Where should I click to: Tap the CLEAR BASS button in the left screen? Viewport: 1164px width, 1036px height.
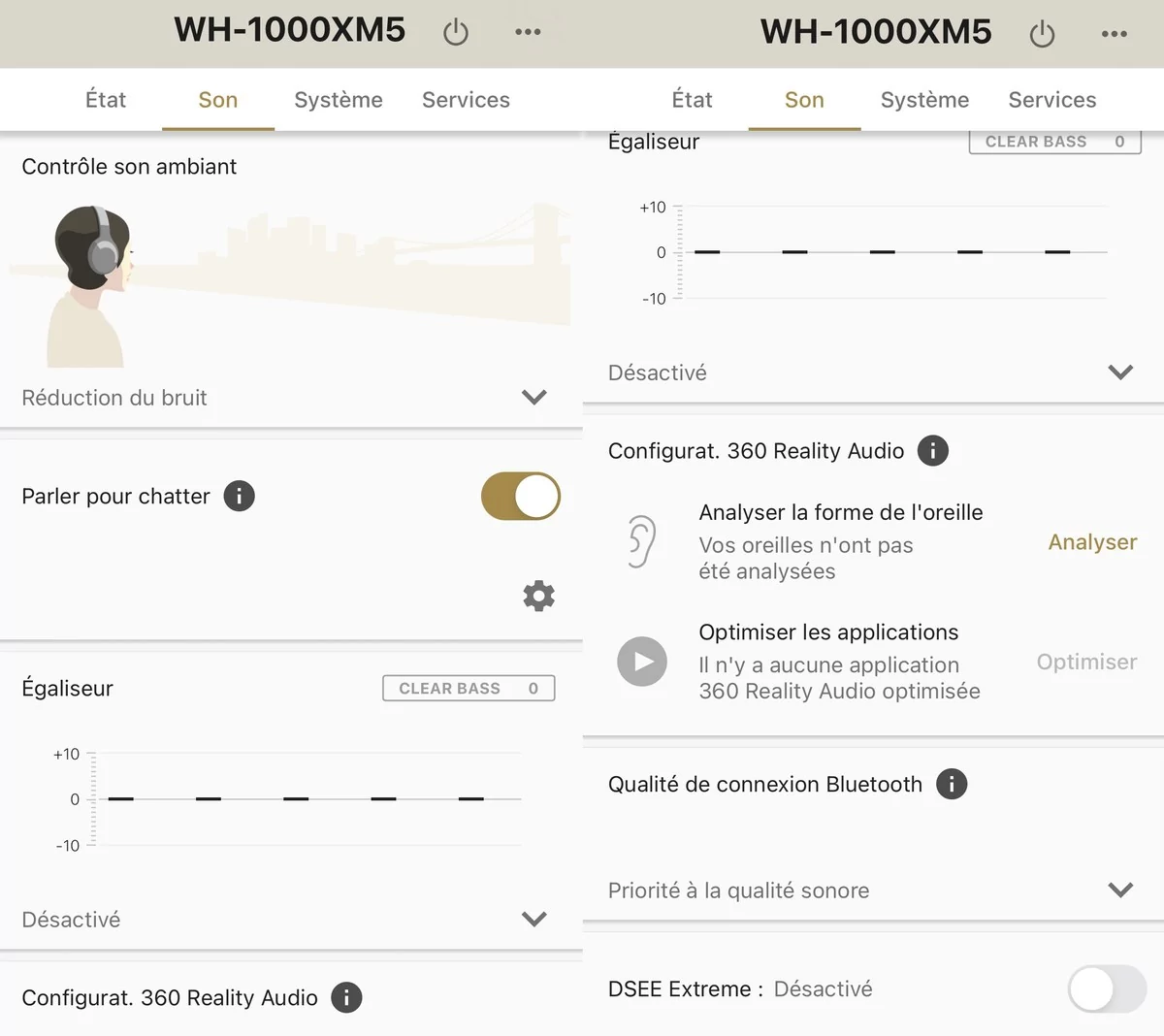(469, 688)
